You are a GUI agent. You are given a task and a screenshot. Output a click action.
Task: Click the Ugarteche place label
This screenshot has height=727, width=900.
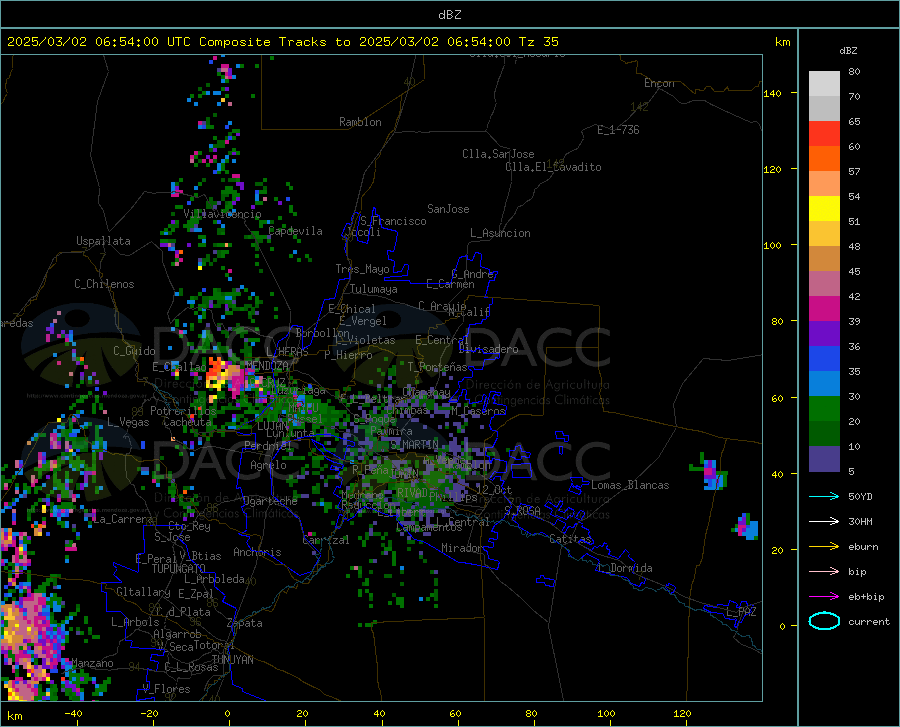pyautogui.click(x=270, y=501)
